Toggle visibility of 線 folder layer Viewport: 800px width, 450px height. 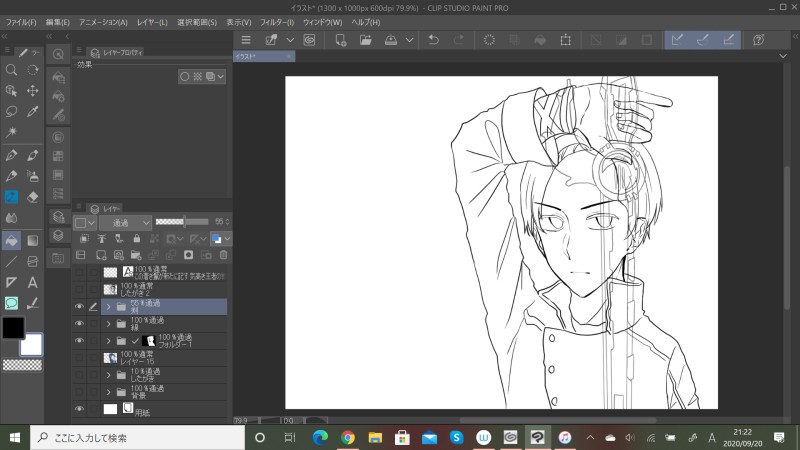tap(80, 324)
